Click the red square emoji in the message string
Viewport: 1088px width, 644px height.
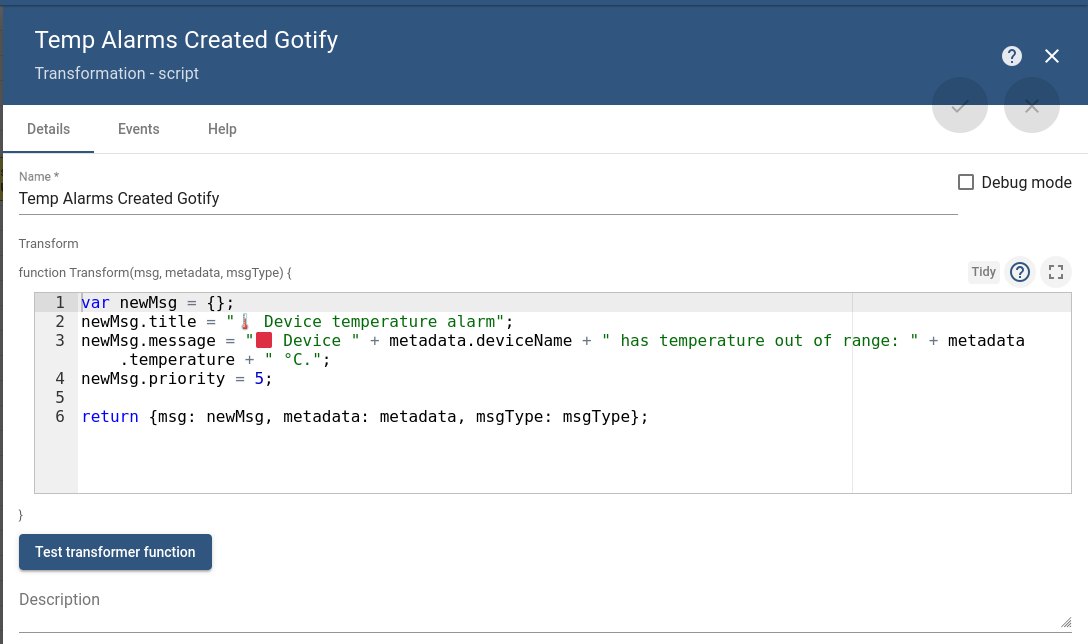[x=264, y=341]
